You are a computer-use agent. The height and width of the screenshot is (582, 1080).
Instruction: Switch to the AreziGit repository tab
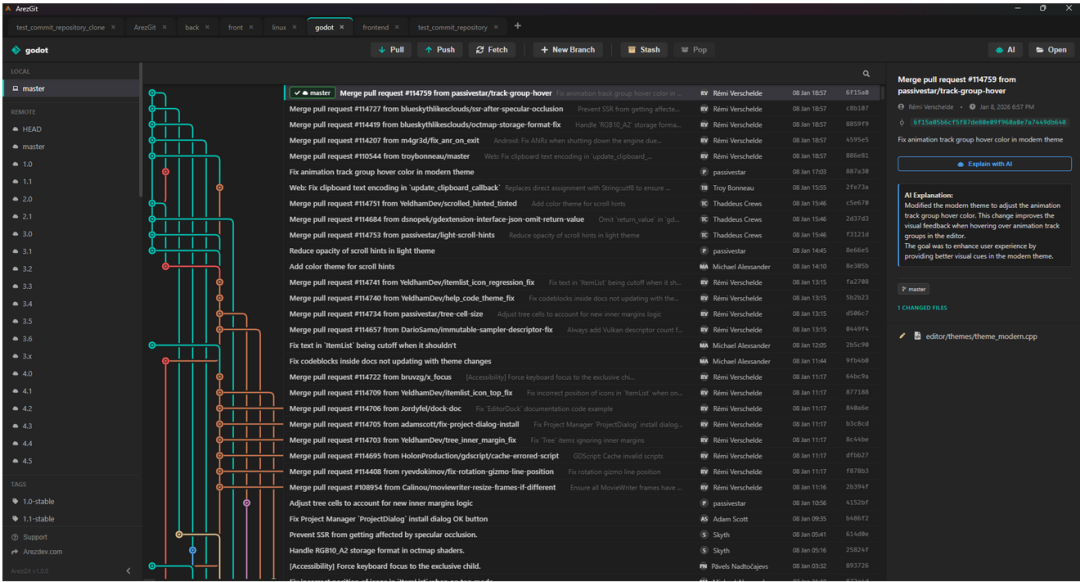144,27
